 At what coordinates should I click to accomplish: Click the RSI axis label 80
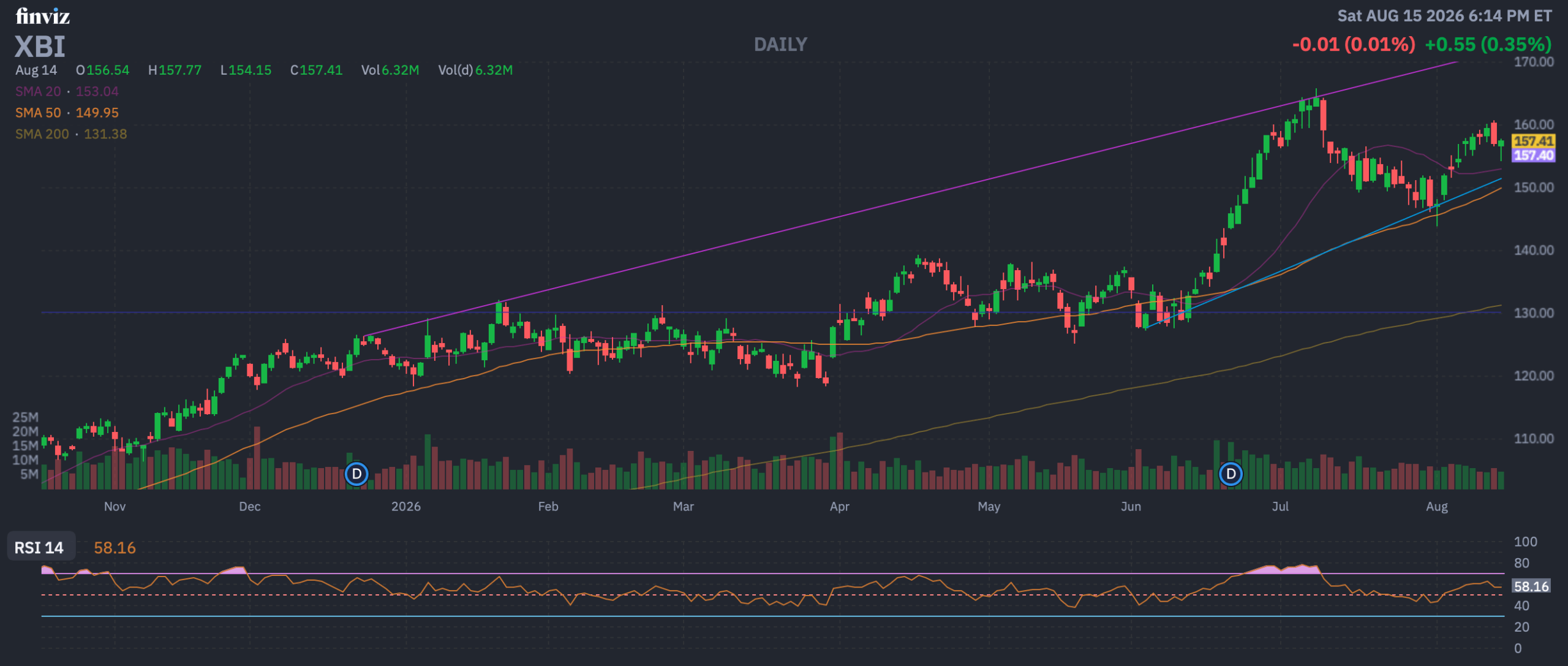1521,563
